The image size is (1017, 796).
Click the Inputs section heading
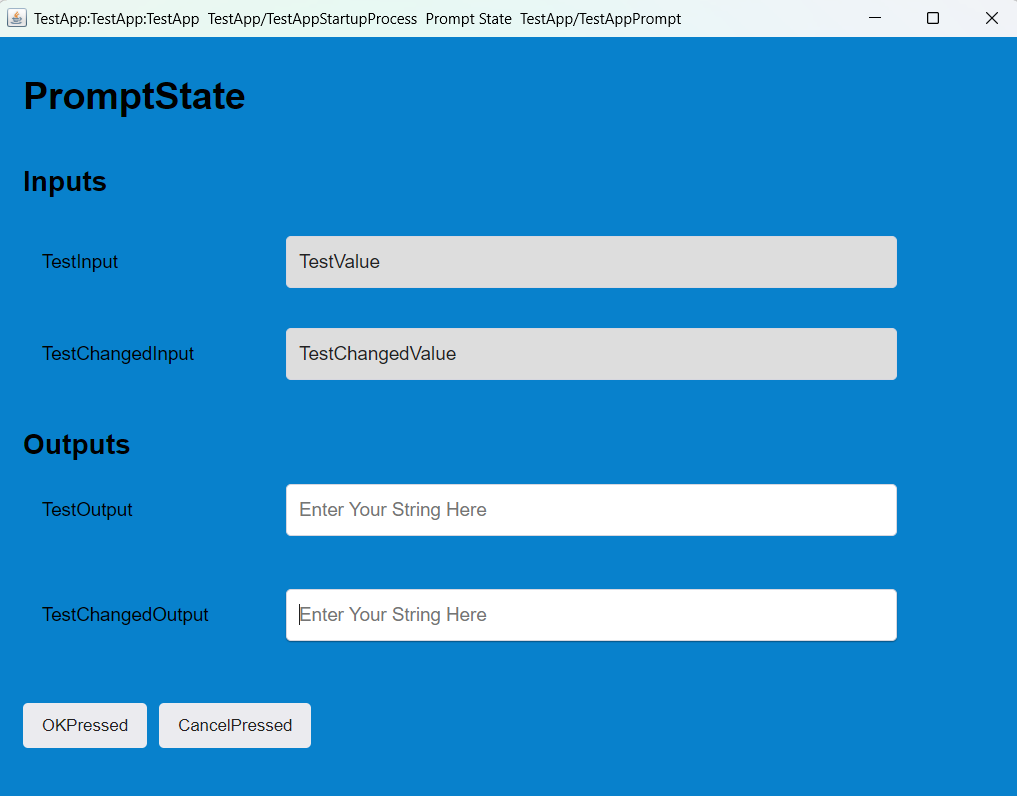(65, 182)
